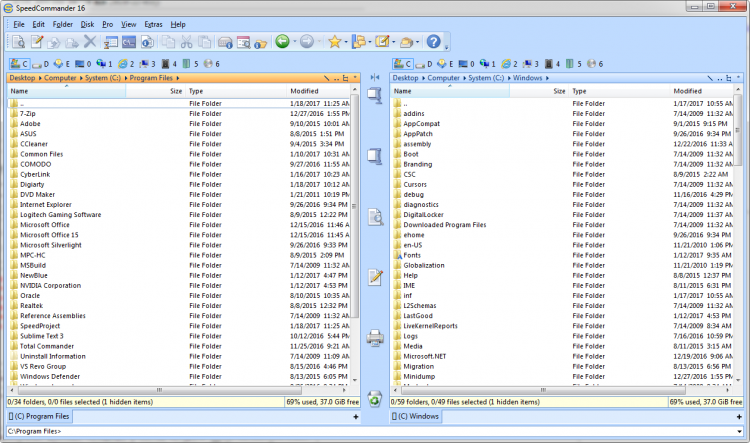
Task: Click the drive information icon
Action: 225,42
